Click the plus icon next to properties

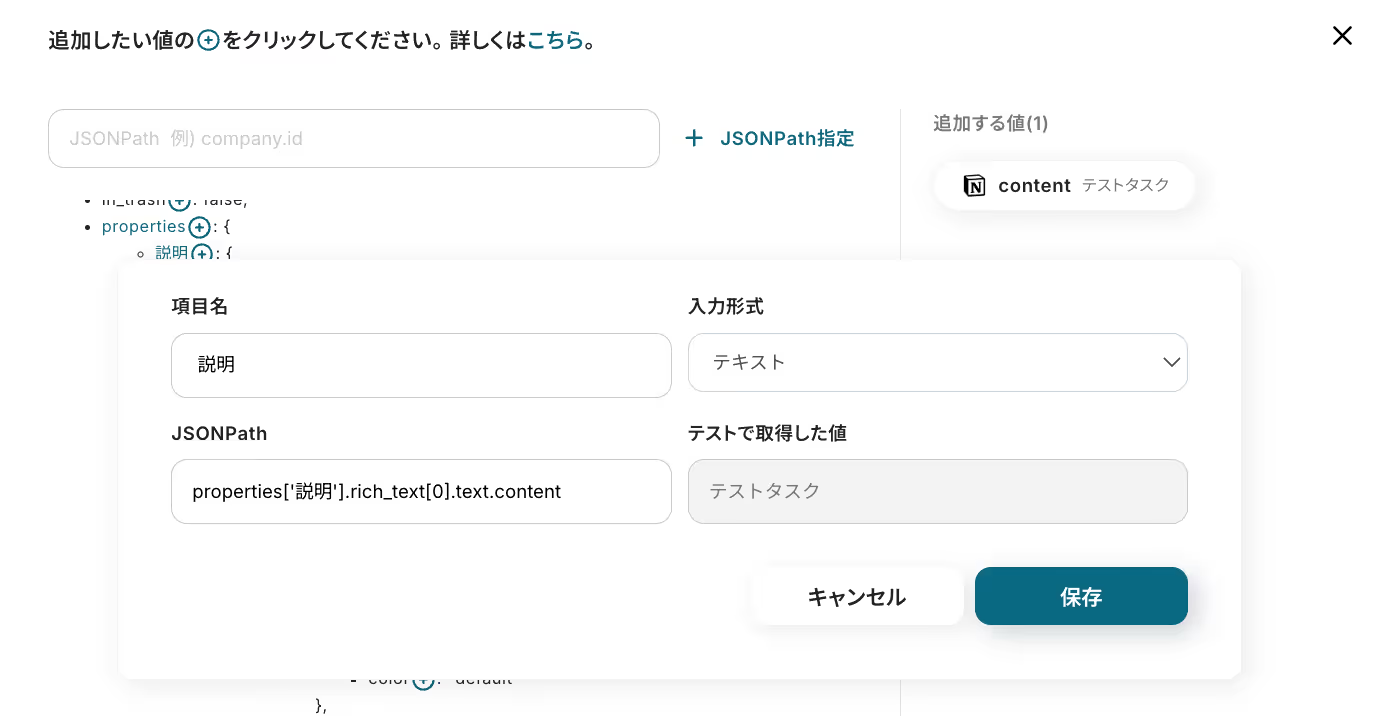click(x=199, y=227)
